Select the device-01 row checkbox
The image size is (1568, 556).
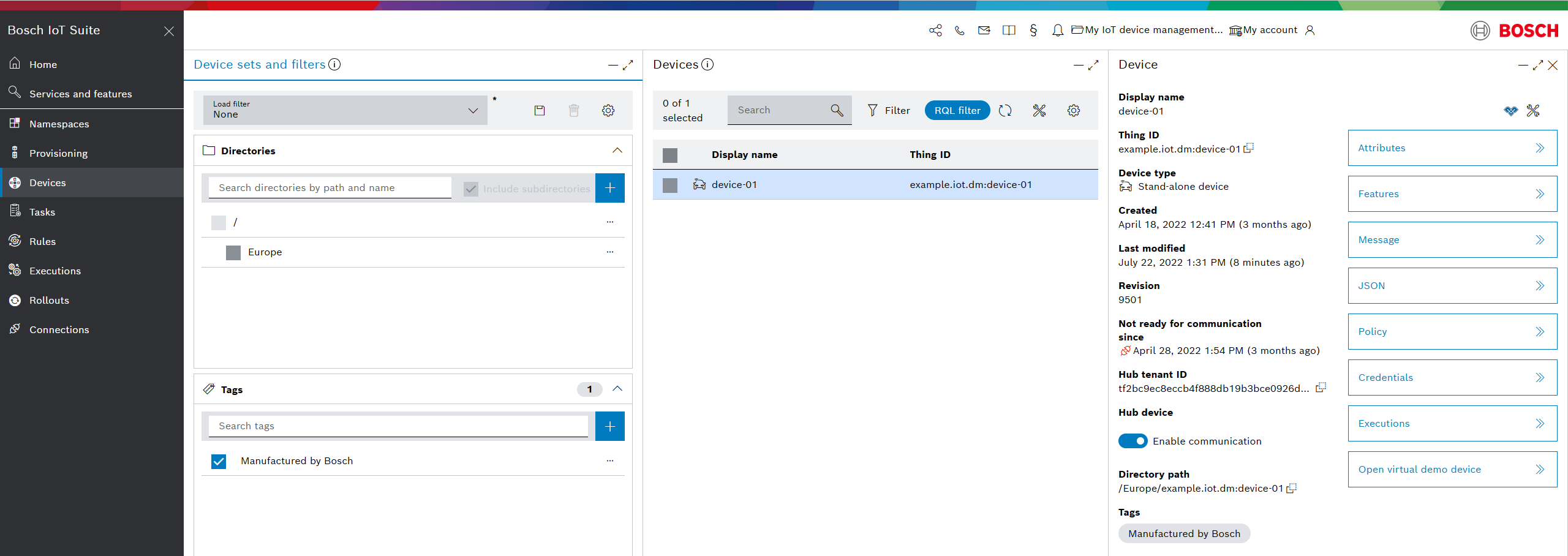(670, 186)
